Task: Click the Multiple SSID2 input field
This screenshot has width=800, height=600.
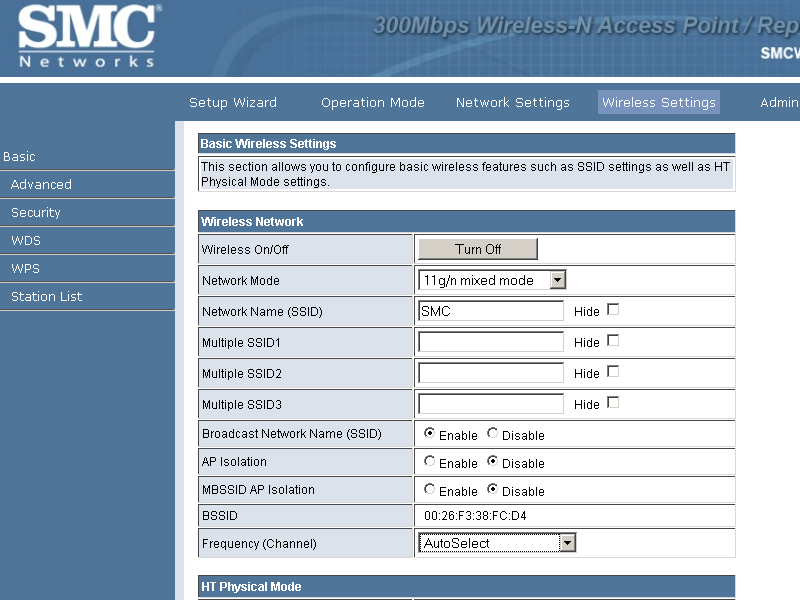Action: point(491,373)
